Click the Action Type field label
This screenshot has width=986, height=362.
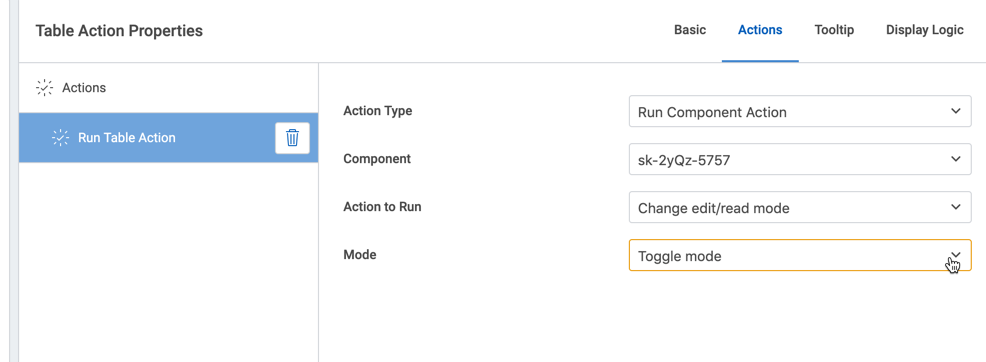pos(378,111)
